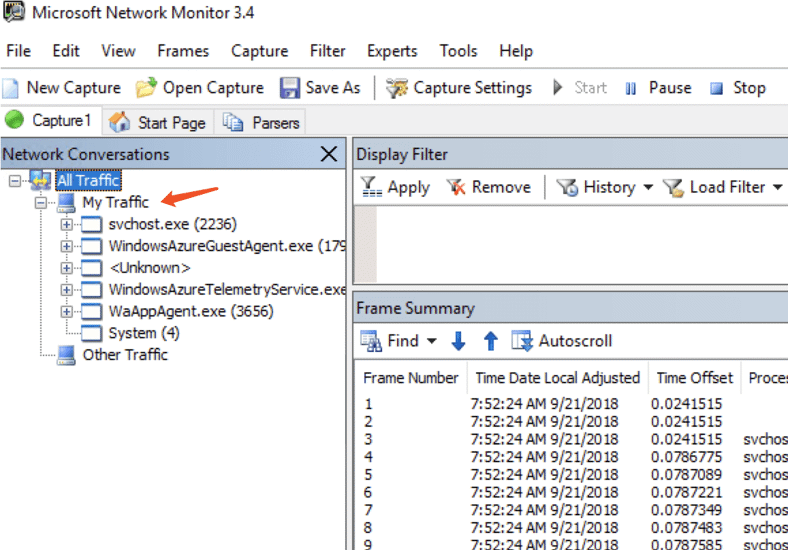Open Capture Settings from the toolbar
Image resolution: width=788 pixels, height=550 pixels.
click(459, 88)
